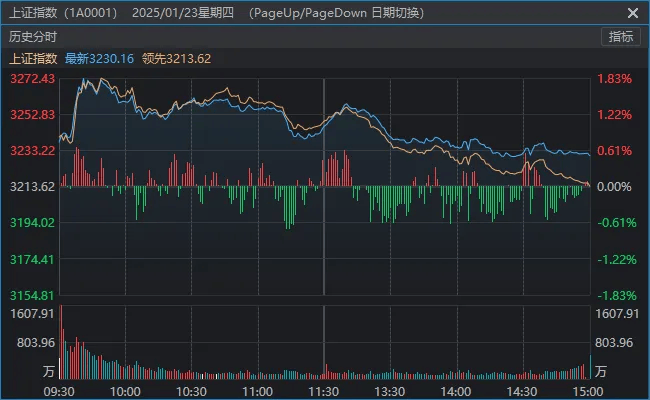
Task: Click the 万 volume unit label on left
Action: (x=48, y=372)
